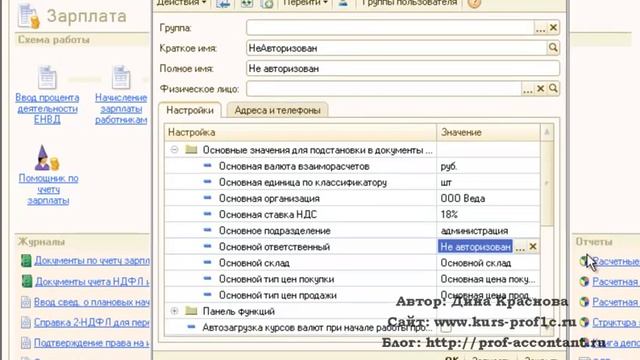Click document icon beside Ввод свед. о плановых
Image resolution: width=640 pixels, height=360 pixels.
(26, 302)
